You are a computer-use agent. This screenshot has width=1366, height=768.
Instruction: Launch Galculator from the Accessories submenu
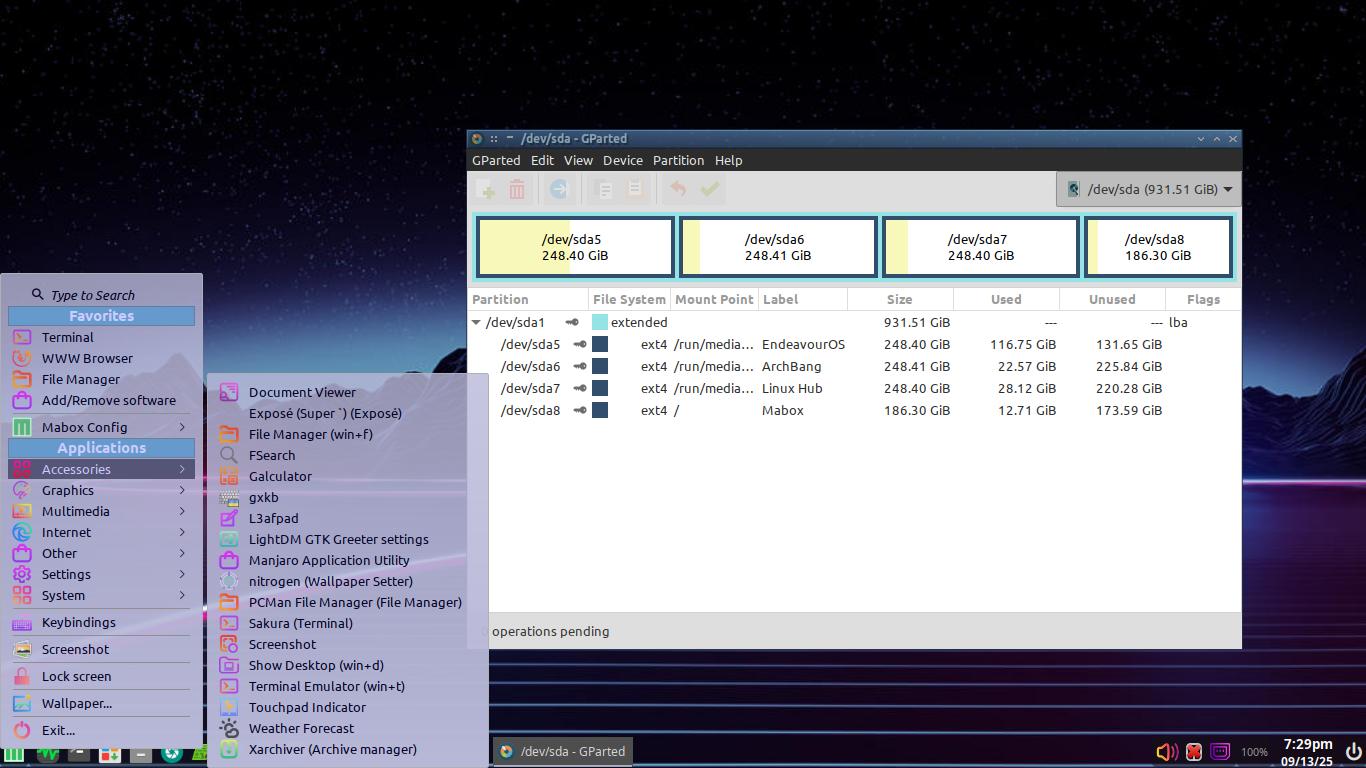[280, 476]
